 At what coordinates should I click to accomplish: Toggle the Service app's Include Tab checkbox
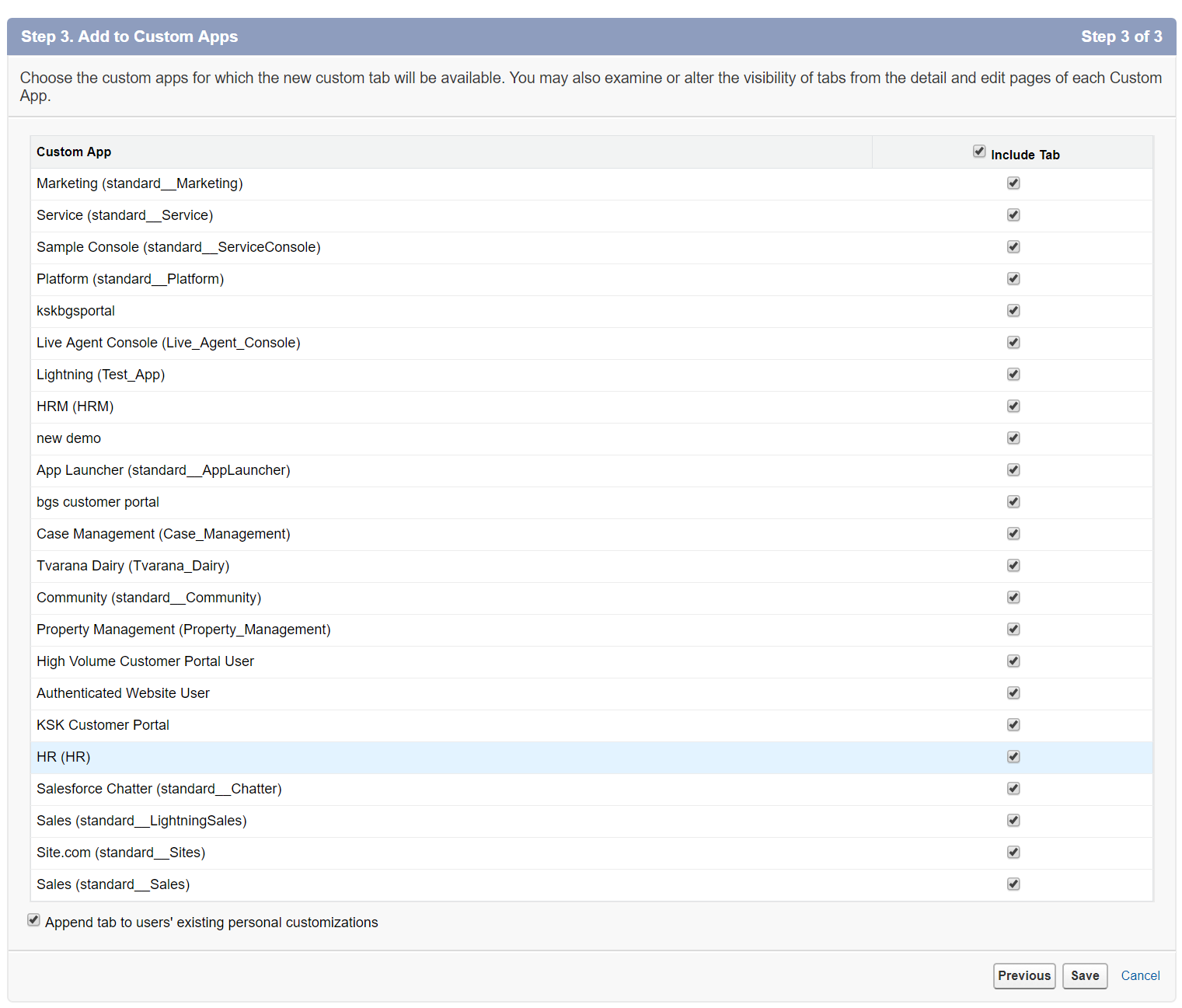coord(1013,215)
